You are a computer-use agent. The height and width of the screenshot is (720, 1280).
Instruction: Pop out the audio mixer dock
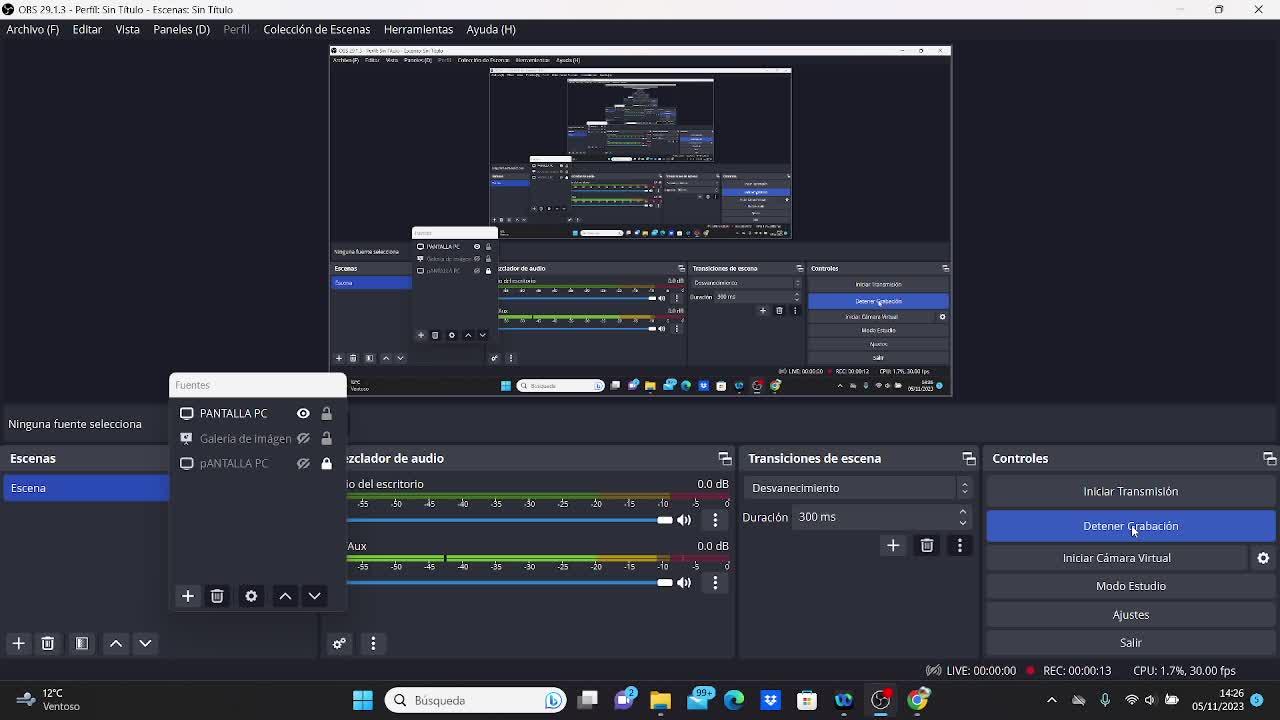click(725, 458)
